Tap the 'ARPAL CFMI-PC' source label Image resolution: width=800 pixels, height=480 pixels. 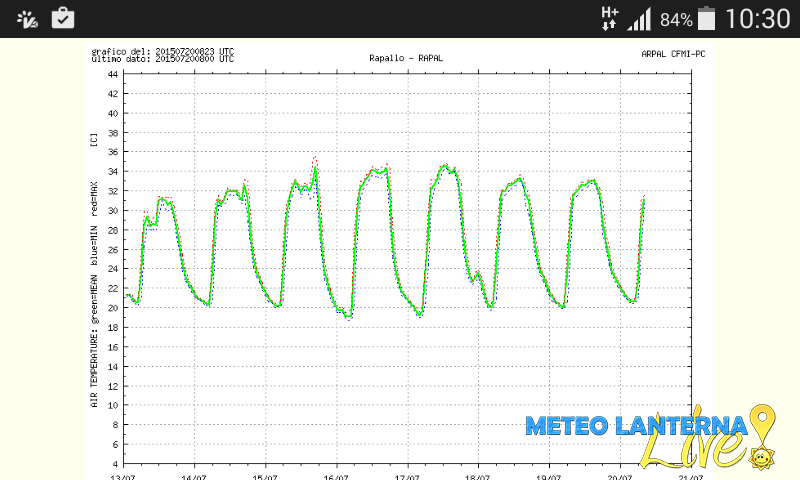point(673,54)
